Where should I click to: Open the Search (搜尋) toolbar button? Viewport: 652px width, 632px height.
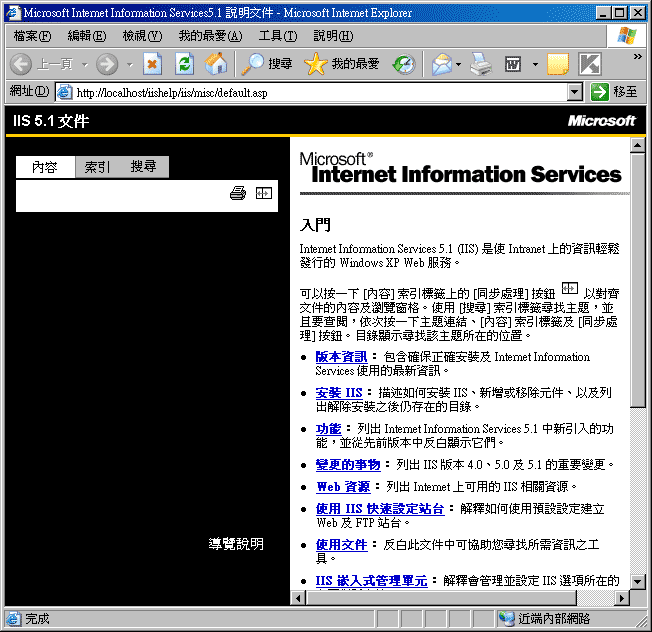pos(267,64)
